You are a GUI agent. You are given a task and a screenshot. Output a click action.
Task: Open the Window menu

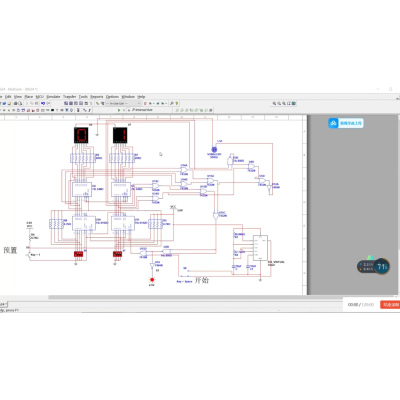coord(128,97)
